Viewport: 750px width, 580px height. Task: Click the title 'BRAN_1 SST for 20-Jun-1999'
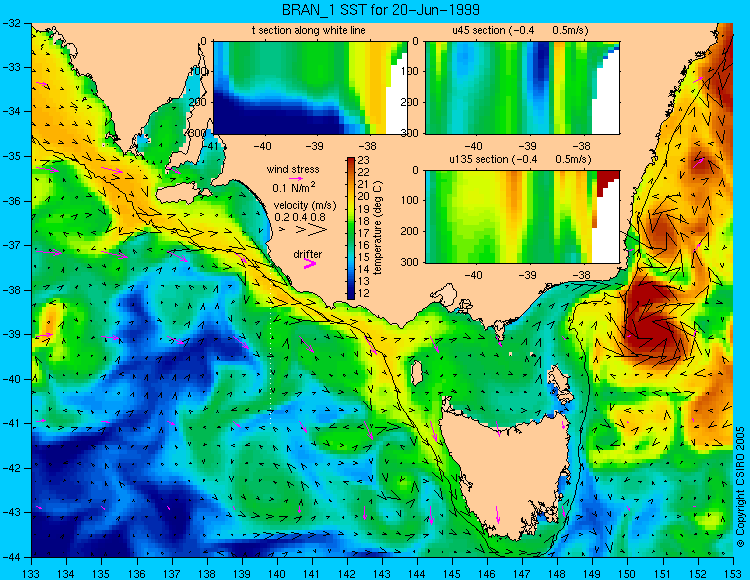pyautogui.click(x=380, y=10)
